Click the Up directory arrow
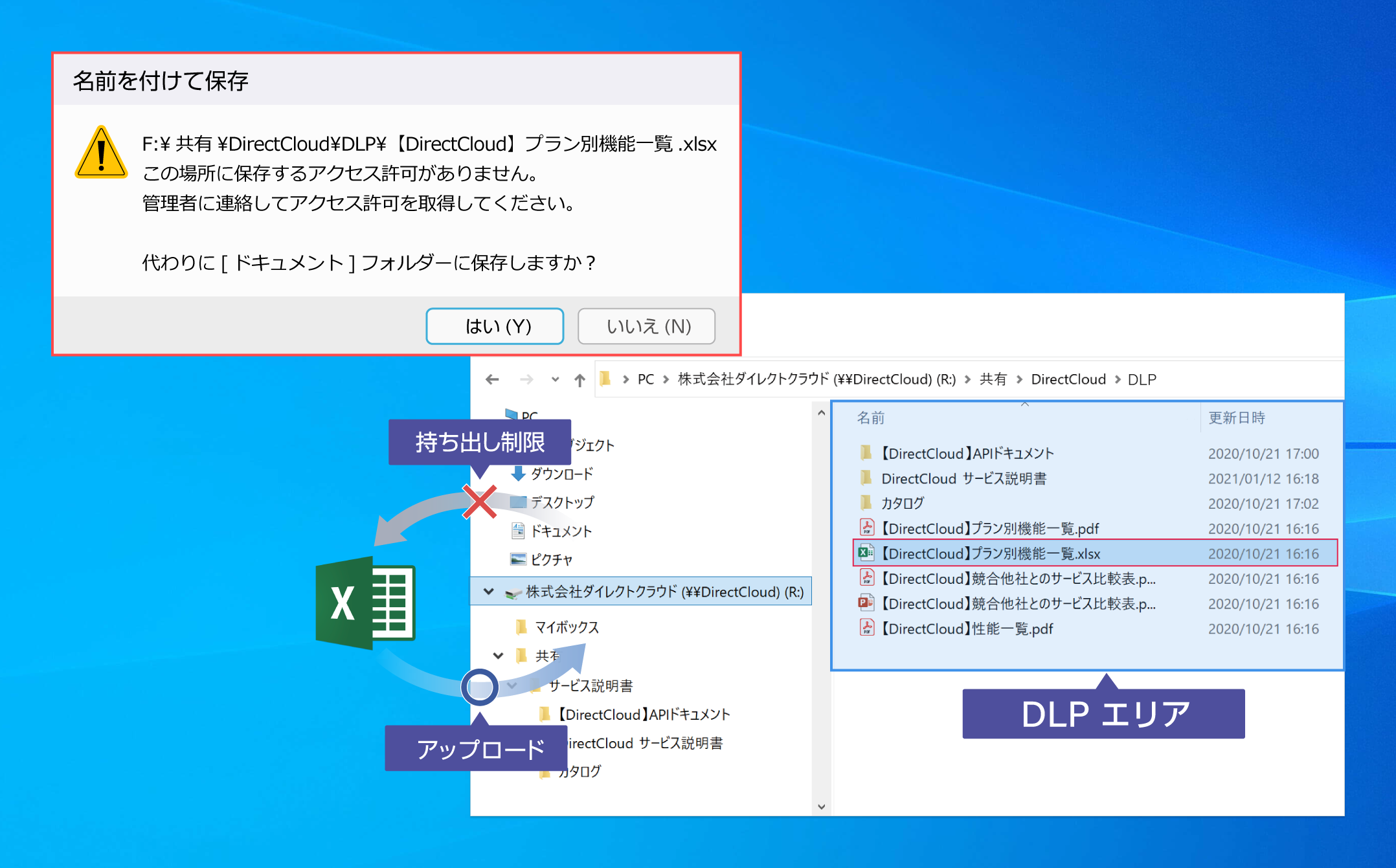Viewport: 1396px width, 868px height. click(580, 380)
